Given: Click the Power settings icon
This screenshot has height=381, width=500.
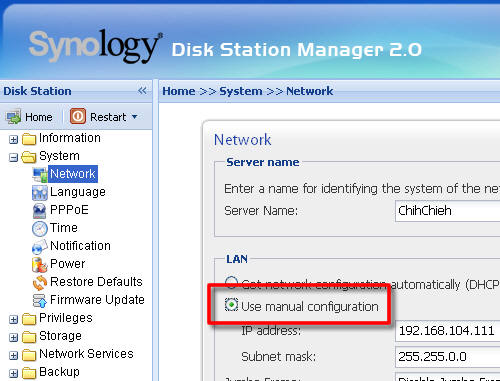Looking at the screenshot, I should [40, 265].
